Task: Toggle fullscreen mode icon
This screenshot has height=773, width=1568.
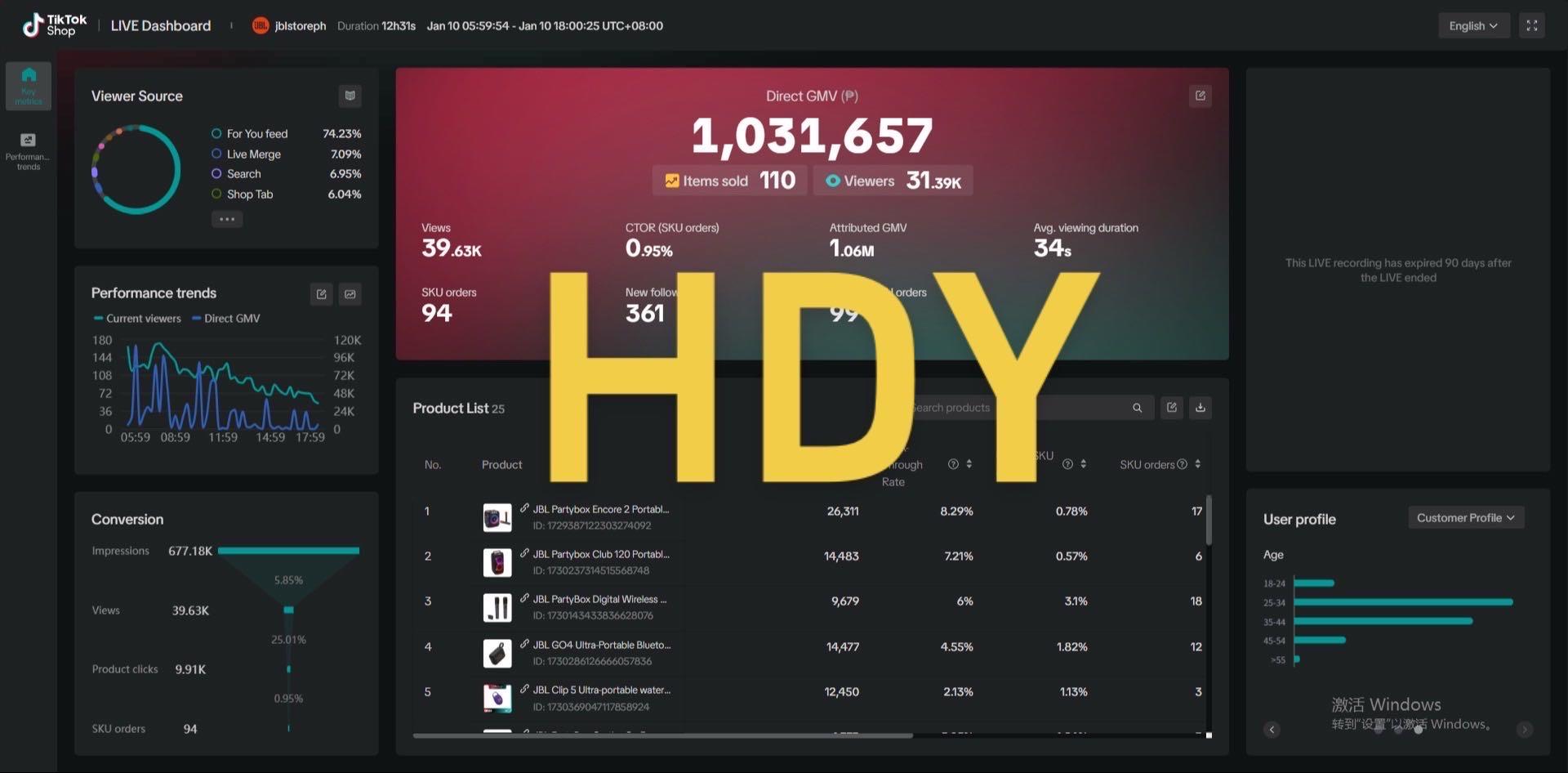Action: 1532,25
